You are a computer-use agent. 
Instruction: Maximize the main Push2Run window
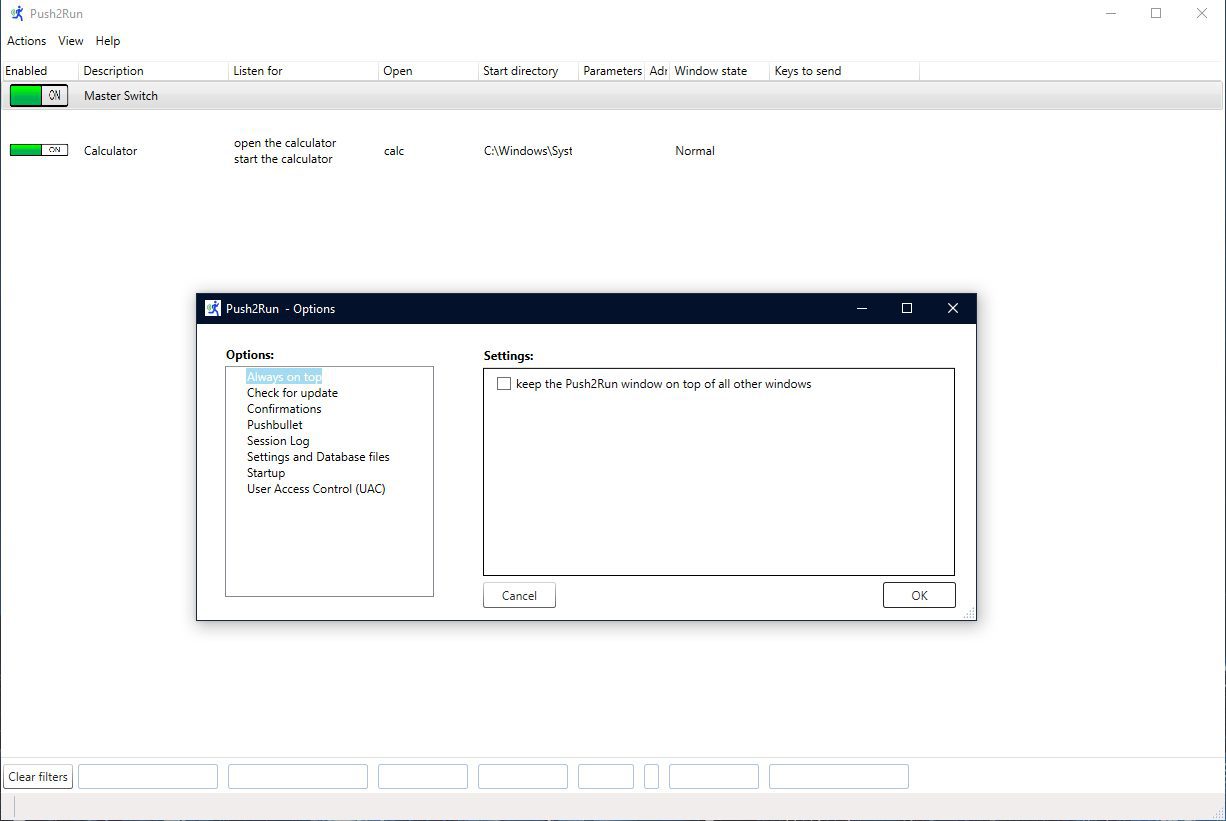point(1156,14)
